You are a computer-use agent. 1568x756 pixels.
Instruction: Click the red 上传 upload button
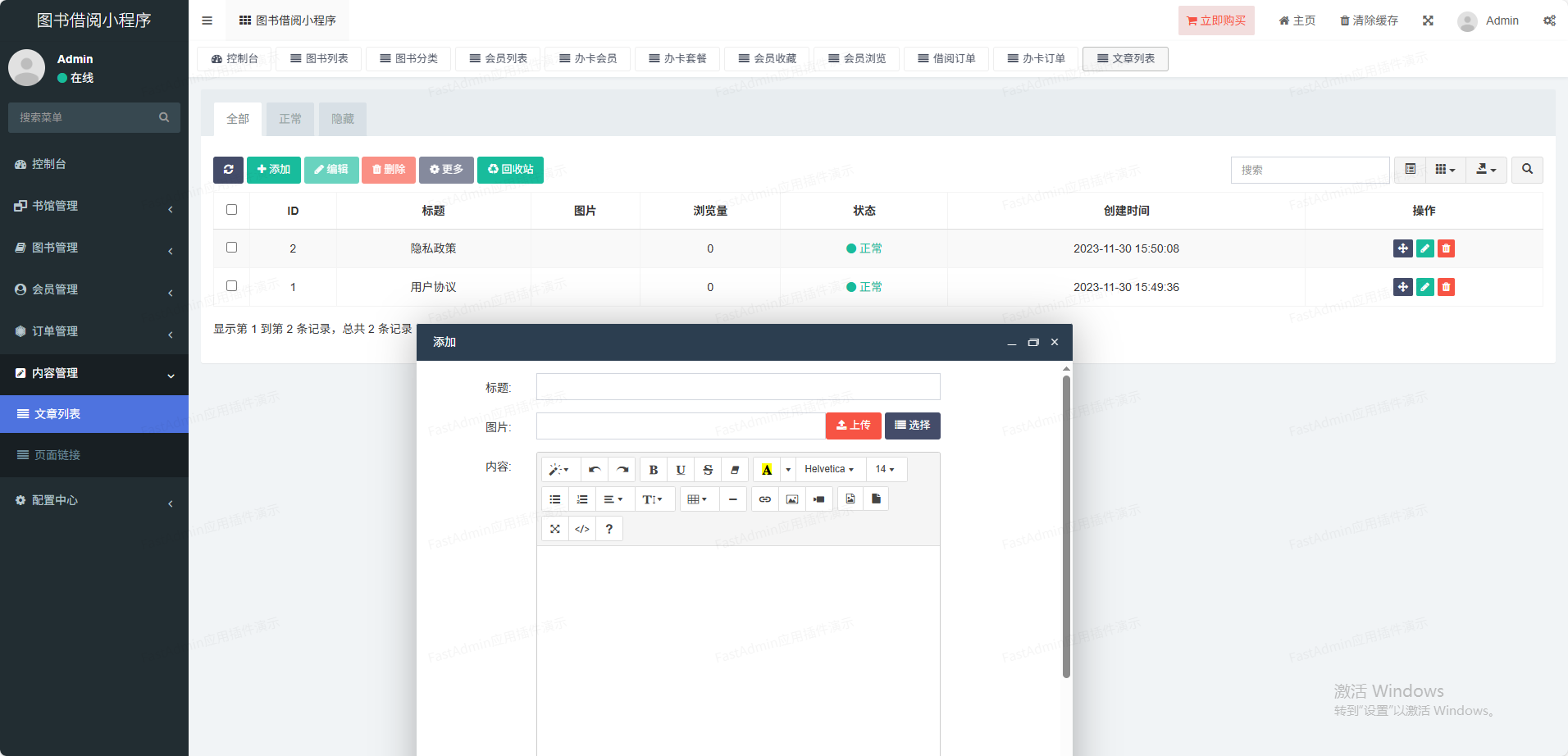(x=853, y=426)
